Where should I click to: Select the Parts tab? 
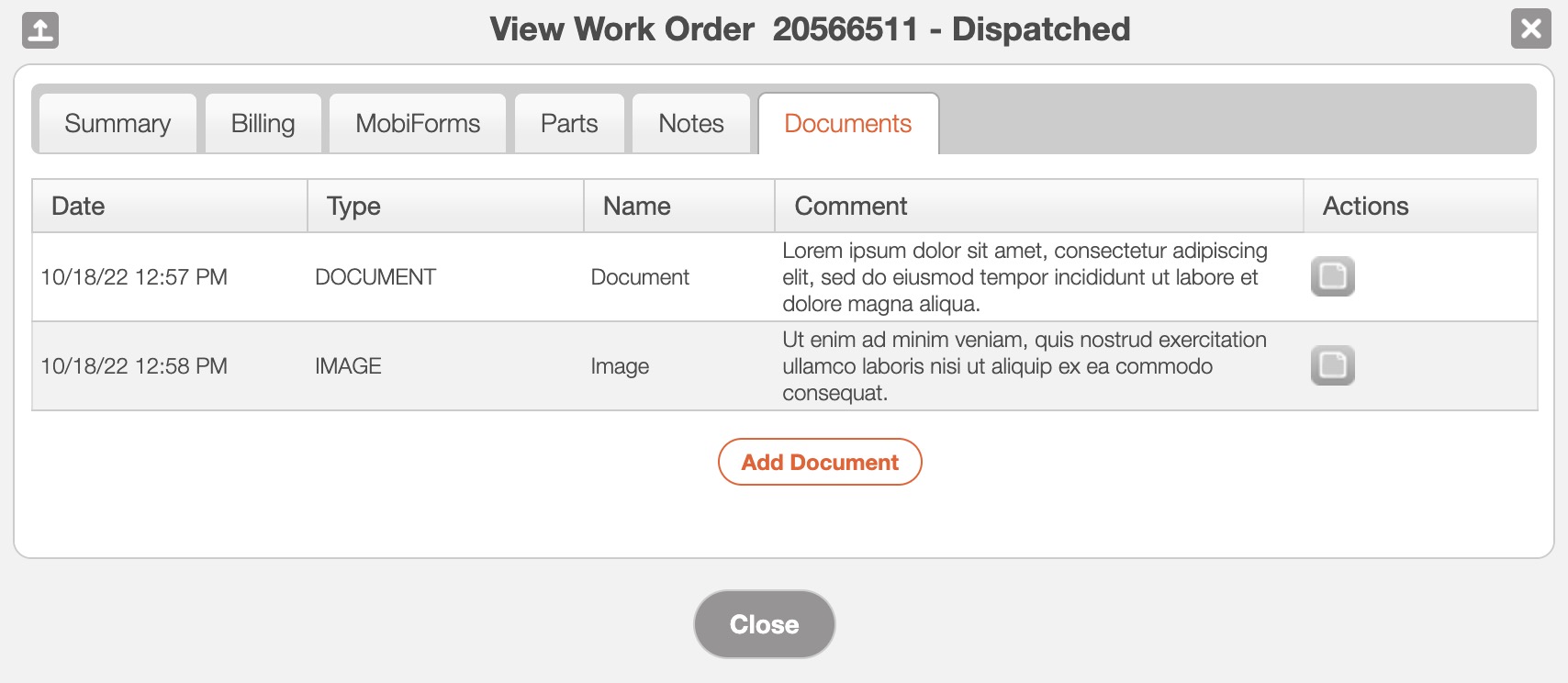[569, 124]
